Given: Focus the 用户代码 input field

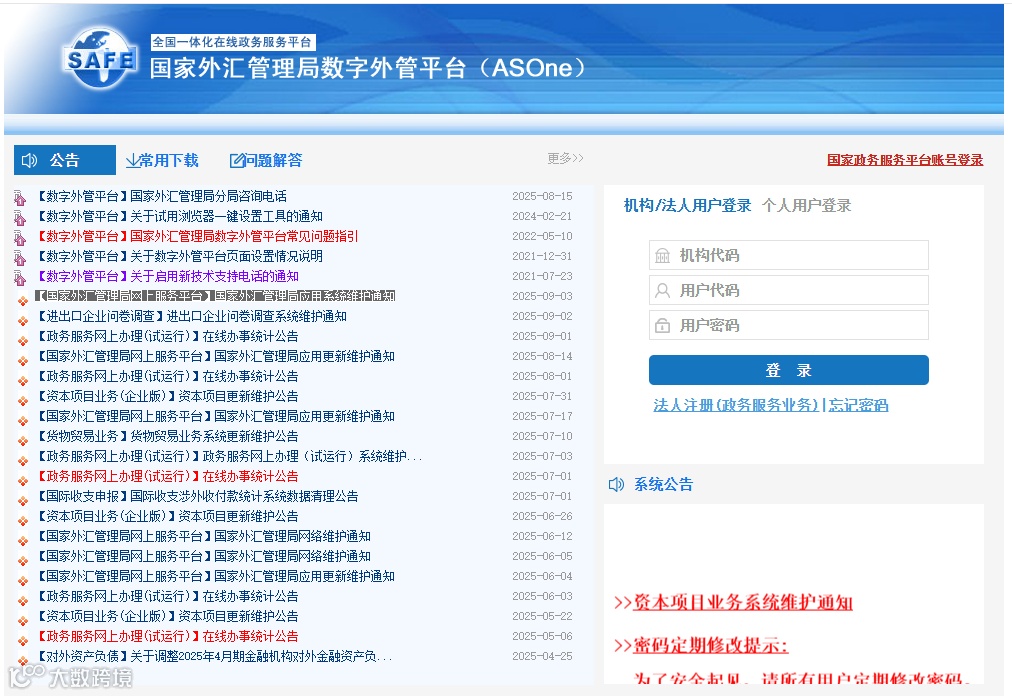Looking at the screenshot, I should point(789,290).
